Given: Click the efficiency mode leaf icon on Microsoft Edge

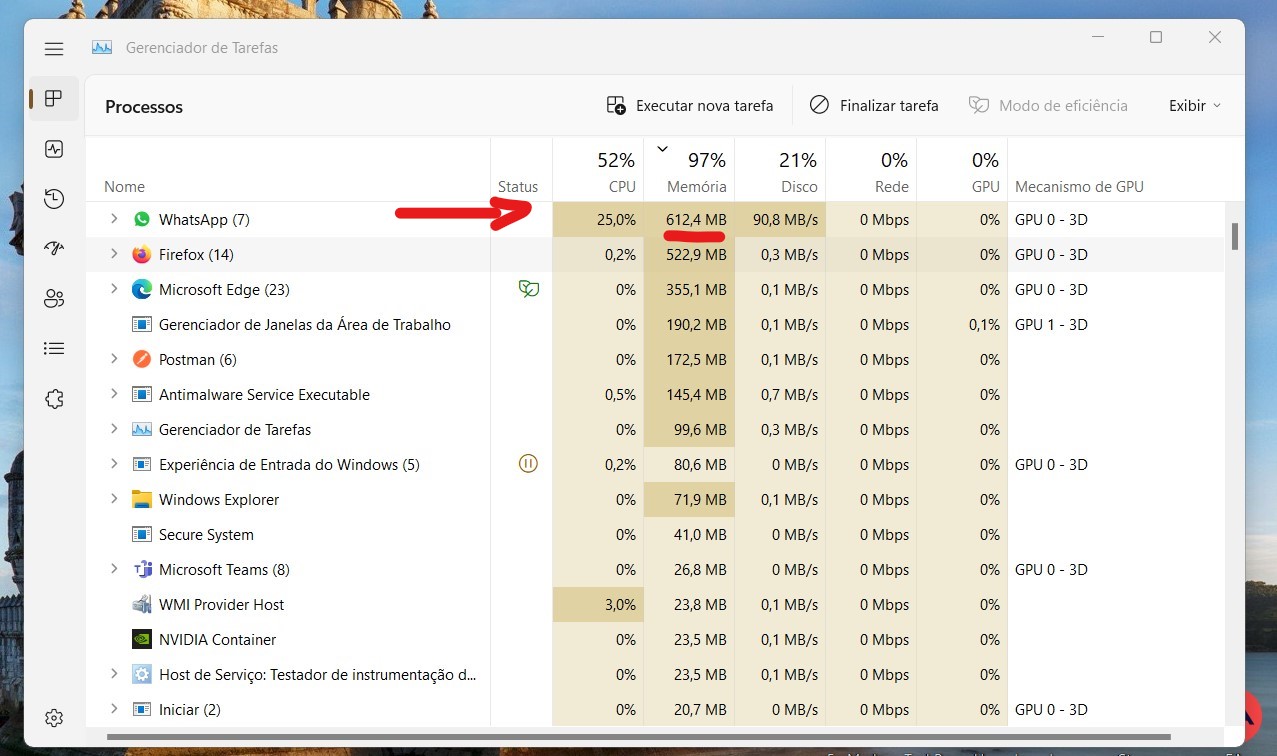Looking at the screenshot, I should [528, 289].
